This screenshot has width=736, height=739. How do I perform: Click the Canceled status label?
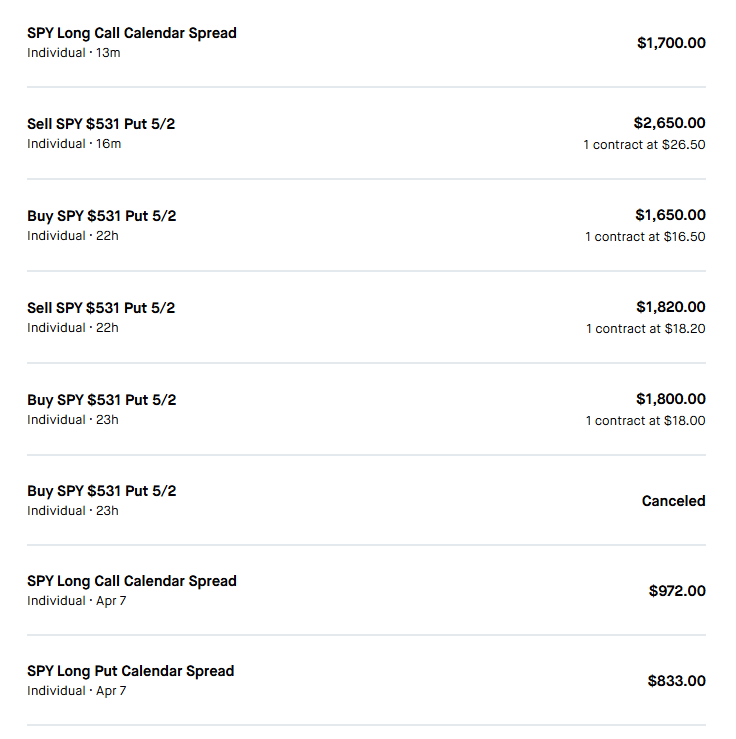673,501
